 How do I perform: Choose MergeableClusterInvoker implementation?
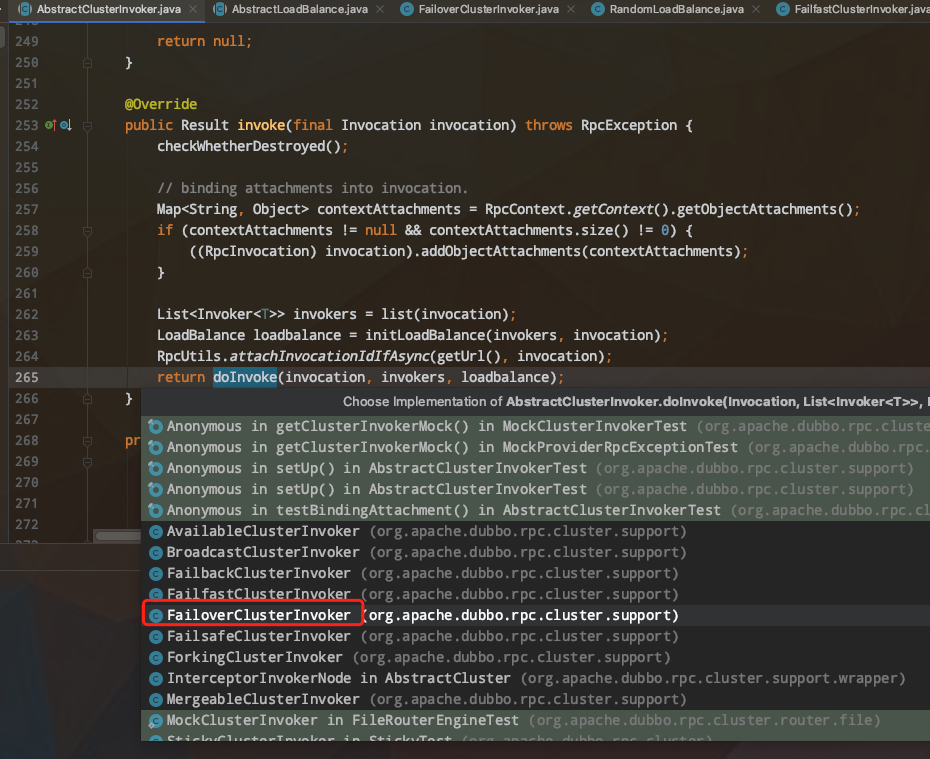(536, 700)
